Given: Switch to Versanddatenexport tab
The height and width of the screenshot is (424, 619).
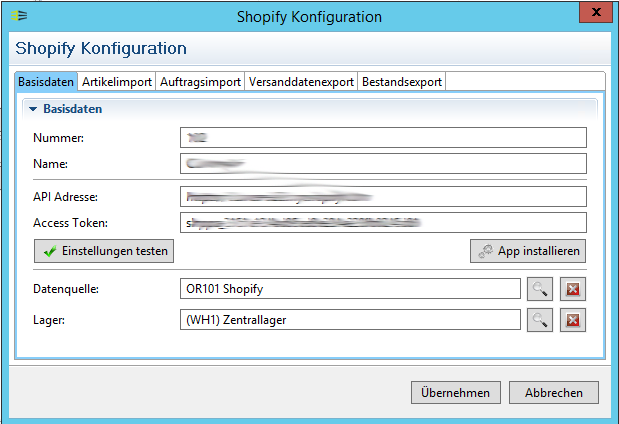Looking at the screenshot, I should coord(301,82).
